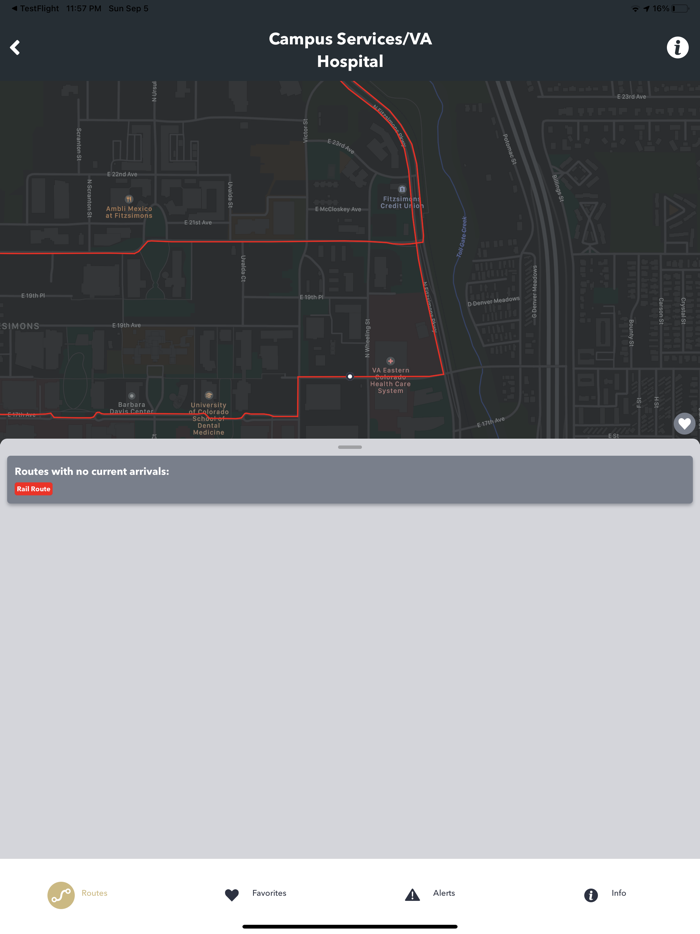Image resolution: width=700 pixels, height=934 pixels.
Task: Tap the Fitzsimons Credit Union map icon
Action: [x=402, y=189]
